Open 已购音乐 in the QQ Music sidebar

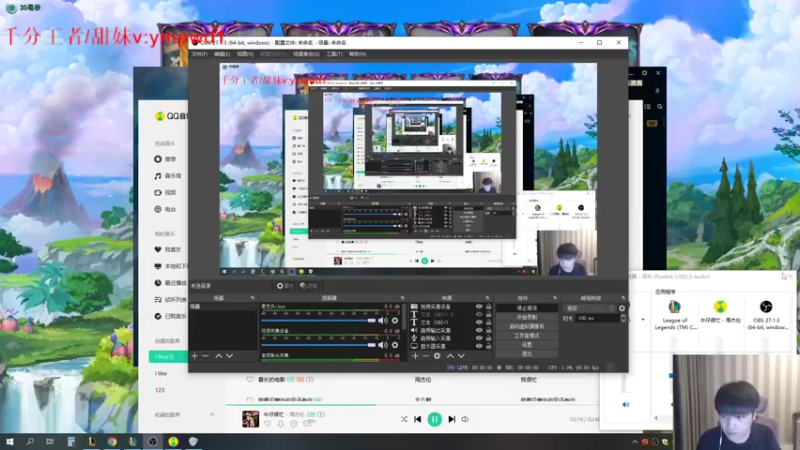pos(170,316)
